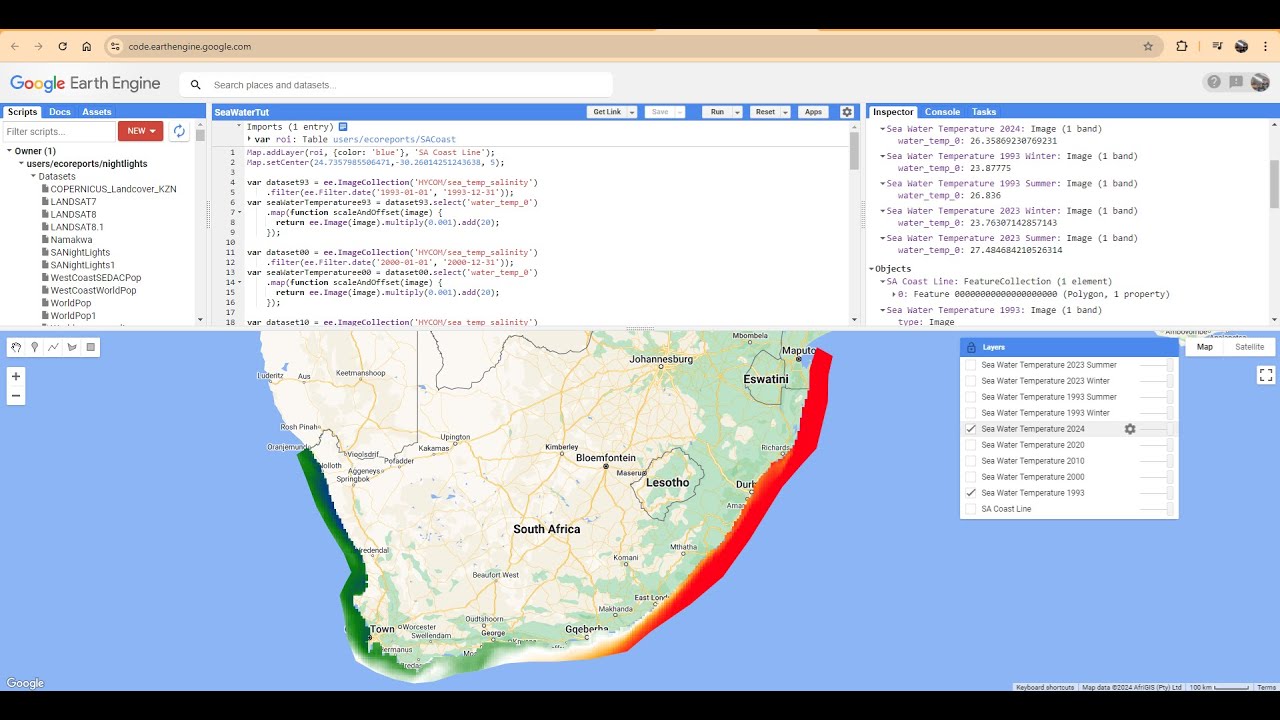Open the Earth Engine help menu
This screenshot has height=720, width=1280.
tap(1214, 82)
